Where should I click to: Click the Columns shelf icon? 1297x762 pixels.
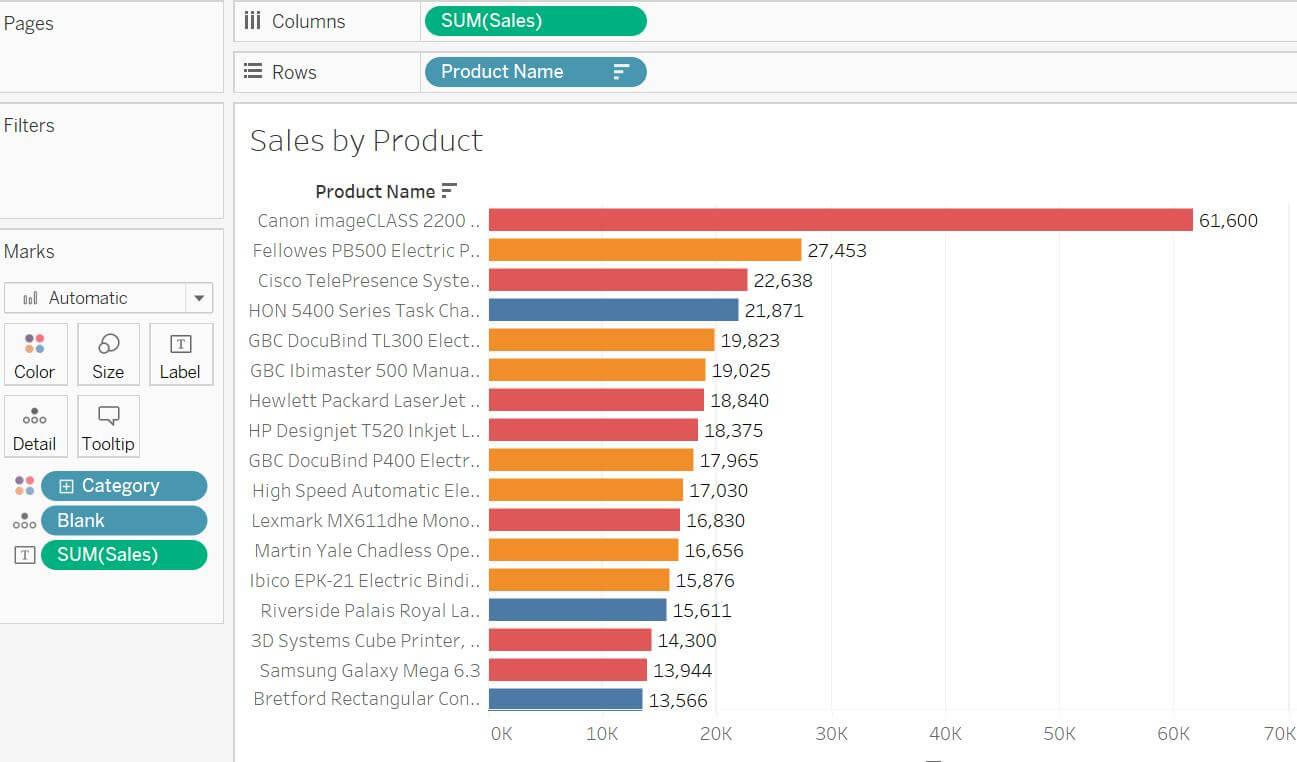tap(252, 21)
